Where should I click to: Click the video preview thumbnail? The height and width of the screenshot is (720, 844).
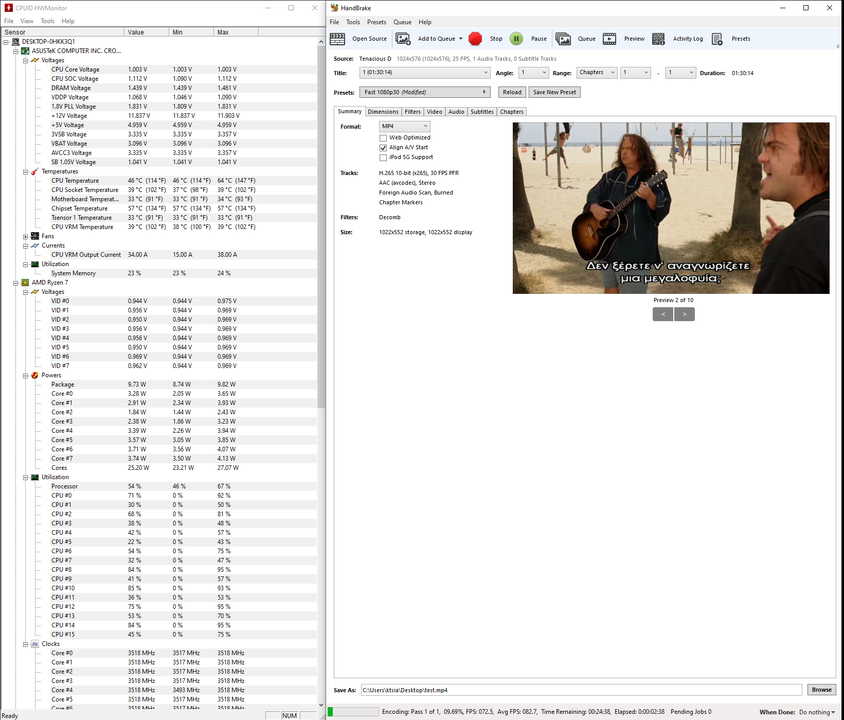click(671, 208)
